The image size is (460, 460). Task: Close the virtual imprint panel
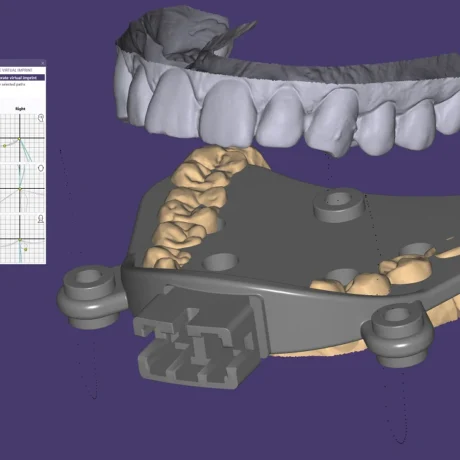point(43,63)
